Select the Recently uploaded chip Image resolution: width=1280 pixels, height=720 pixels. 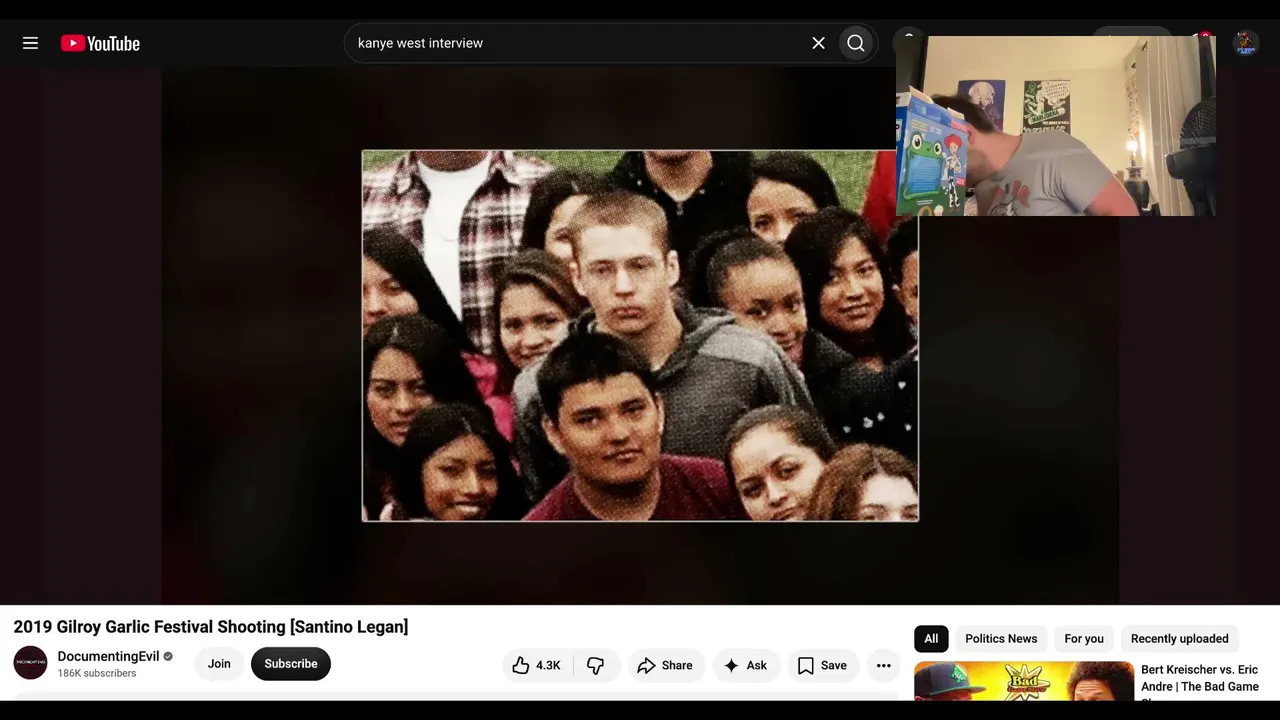pos(1180,638)
